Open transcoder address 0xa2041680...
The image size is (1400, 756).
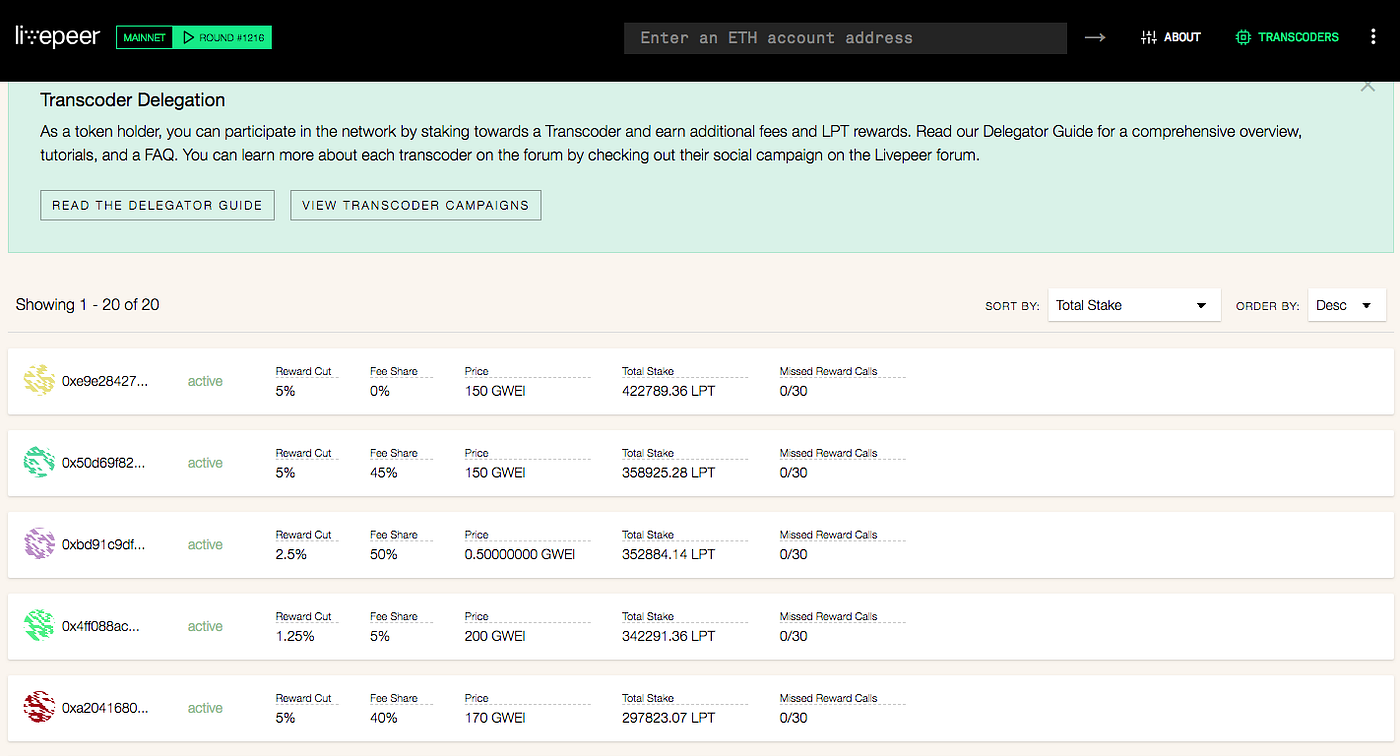(105, 708)
